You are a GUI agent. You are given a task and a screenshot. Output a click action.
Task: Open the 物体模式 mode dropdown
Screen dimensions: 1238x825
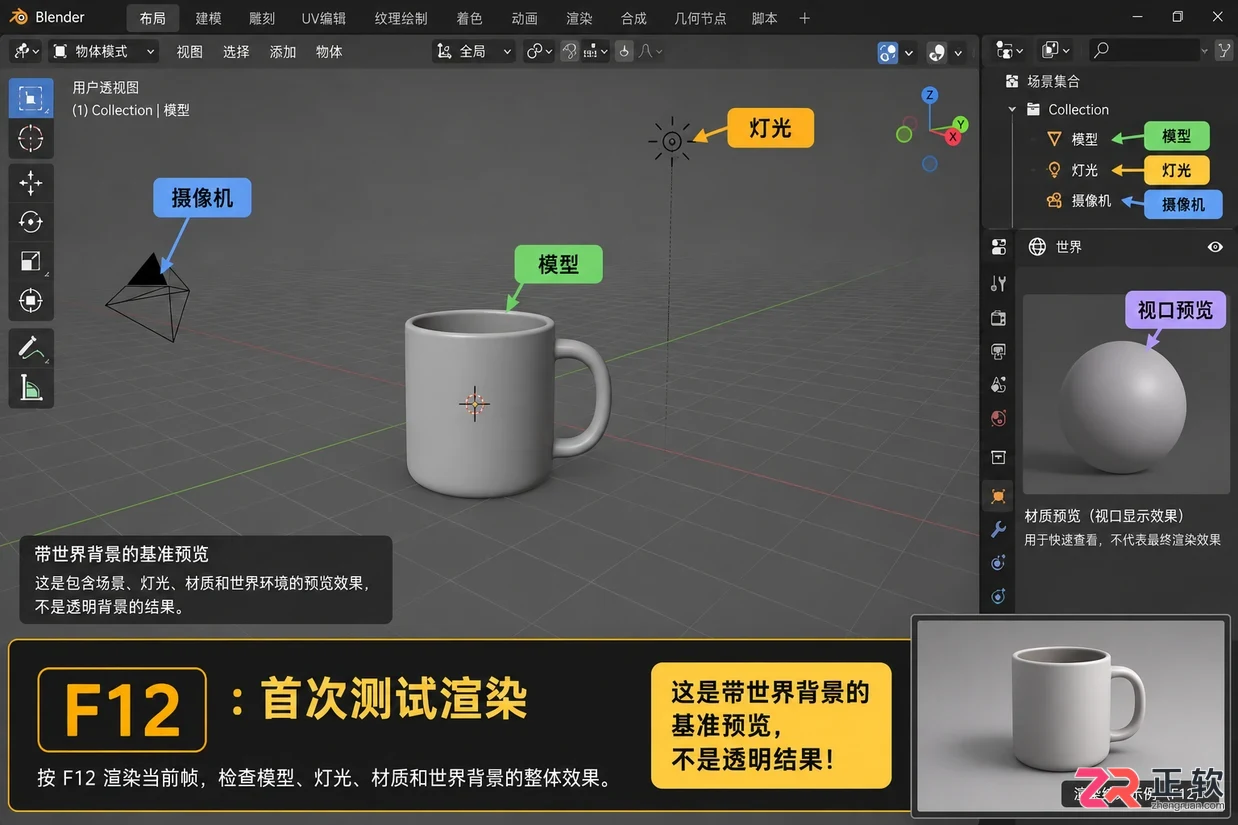[x=103, y=51]
